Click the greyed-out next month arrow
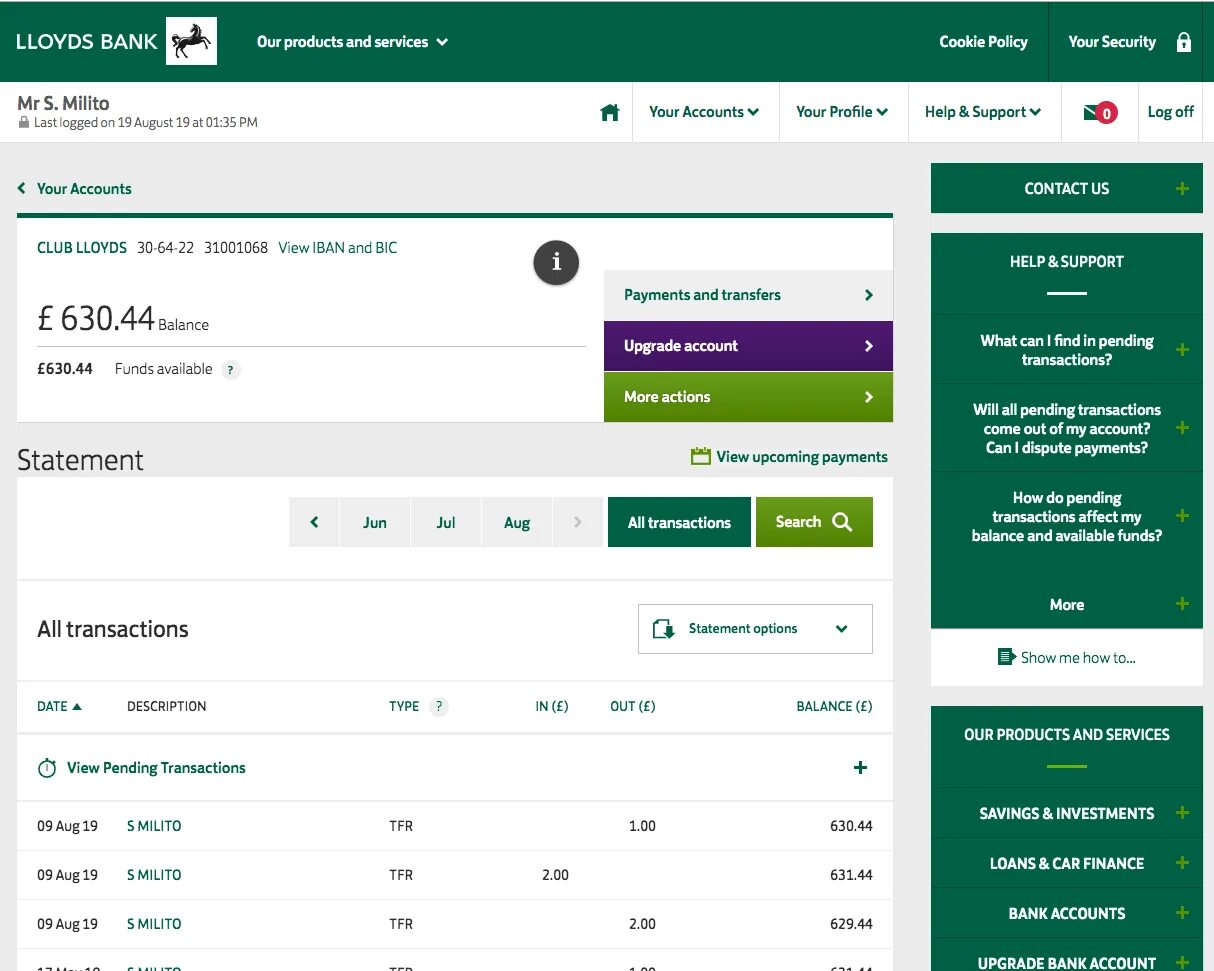The height and width of the screenshot is (971, 1214). pyautogui.click(x=577, y=522)
